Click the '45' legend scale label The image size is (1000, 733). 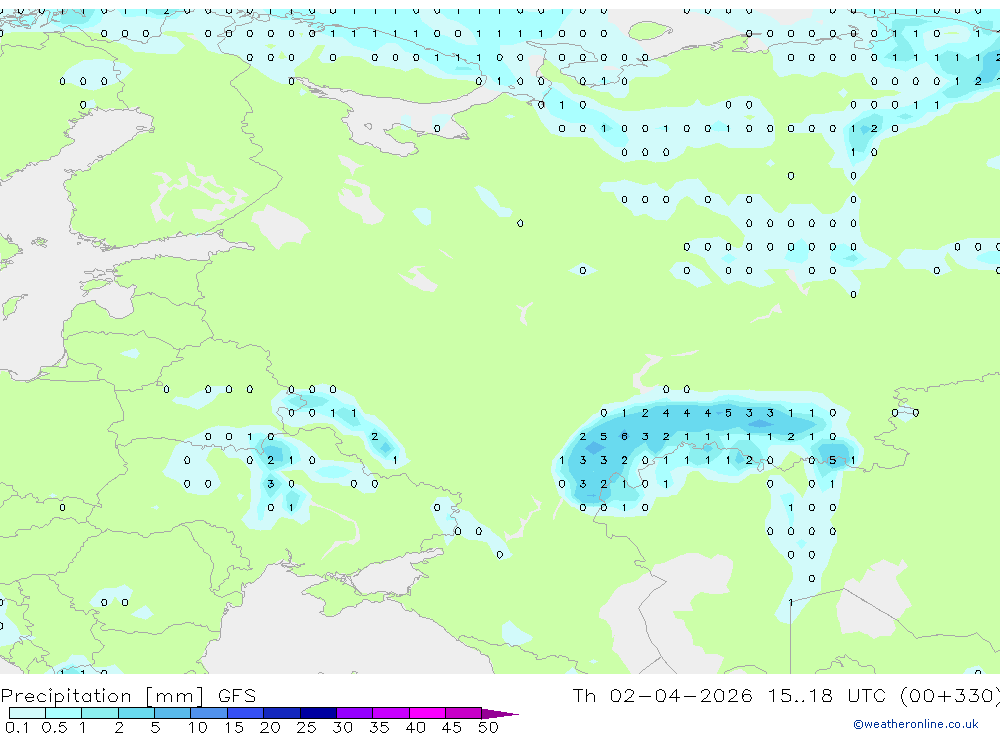452,727
